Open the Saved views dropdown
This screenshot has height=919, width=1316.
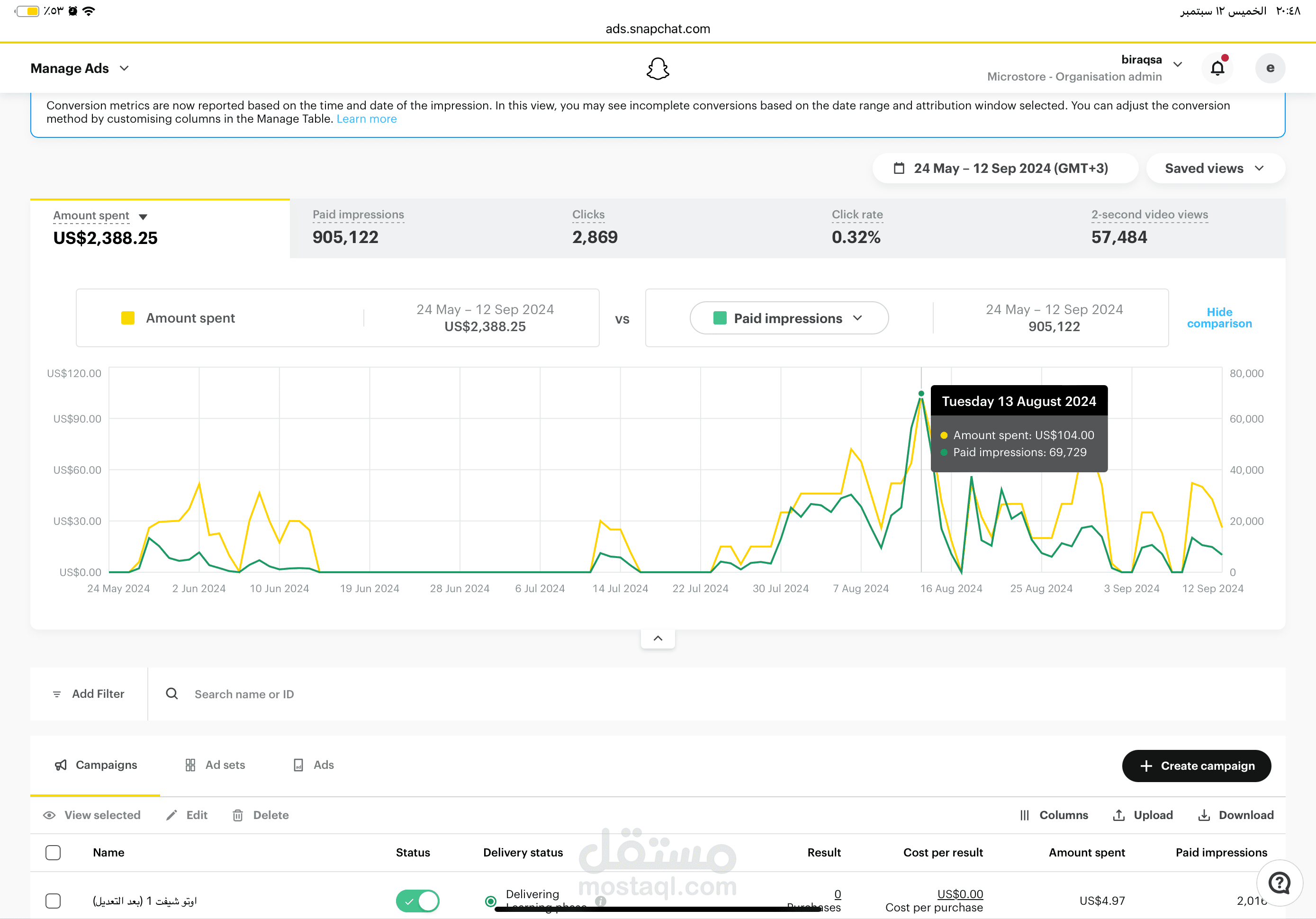click(1215, 169)
